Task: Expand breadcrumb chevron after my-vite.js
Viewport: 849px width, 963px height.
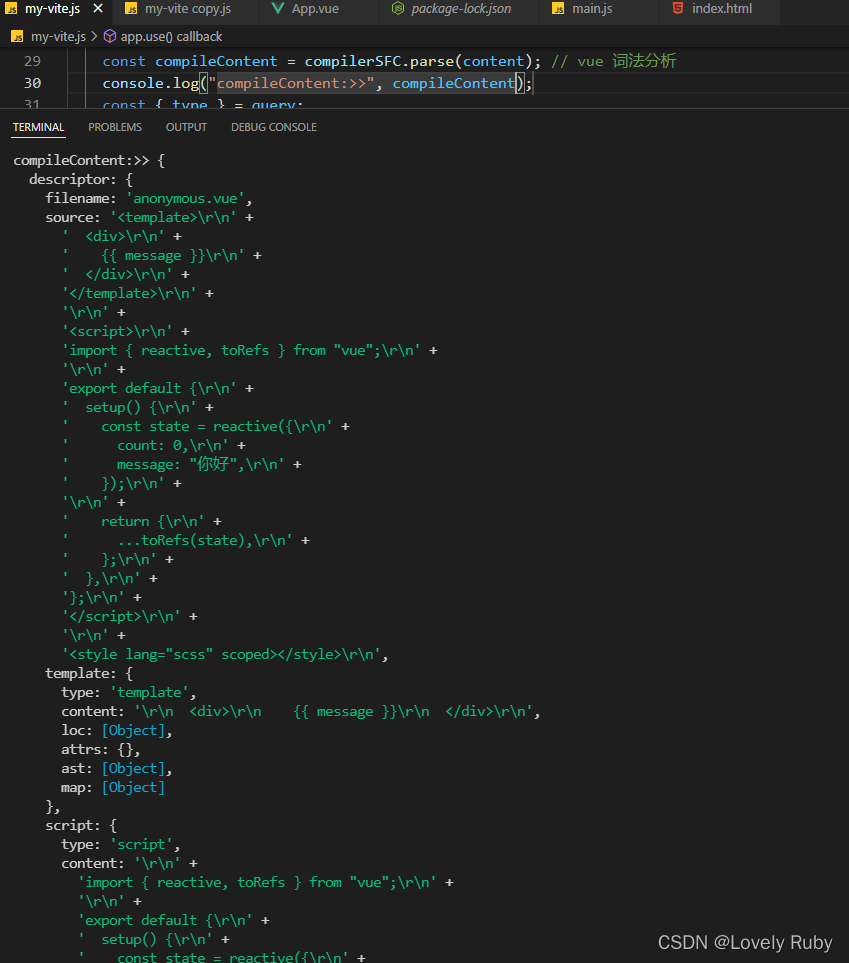Action: click(94, 37)
